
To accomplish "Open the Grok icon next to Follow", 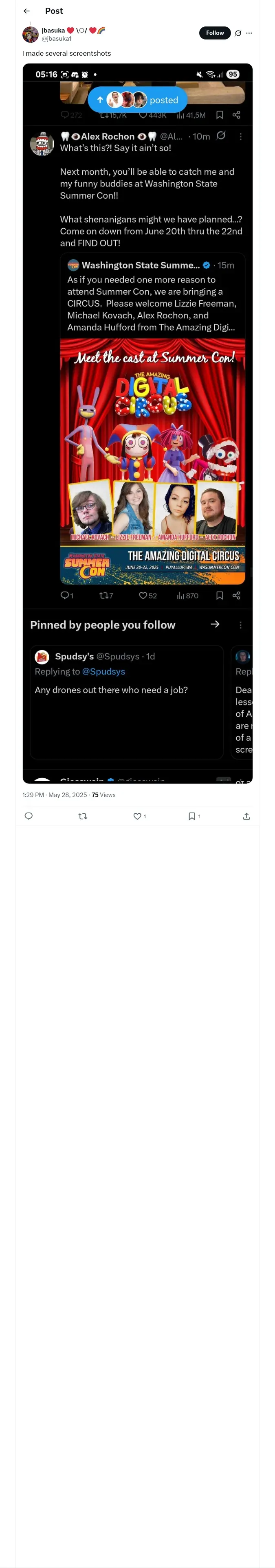I will (238, 33).
